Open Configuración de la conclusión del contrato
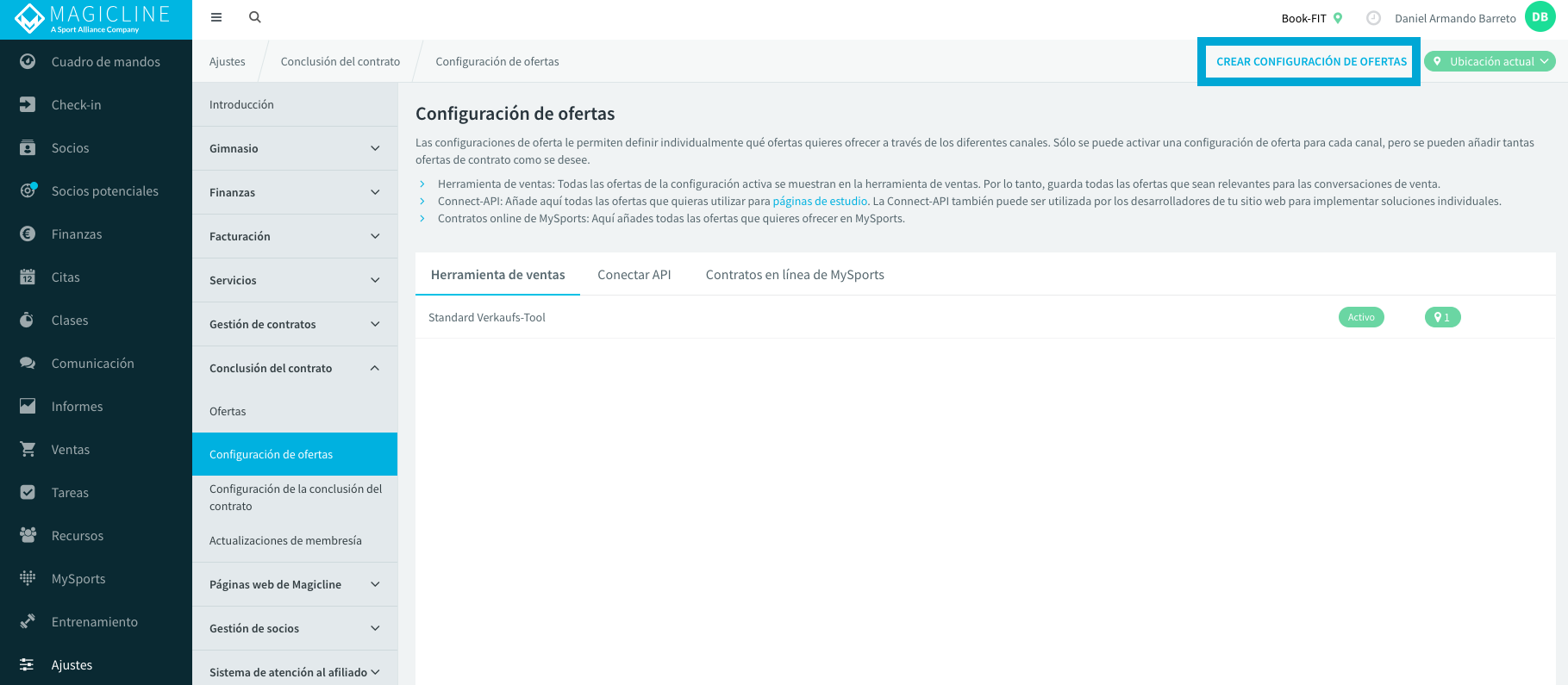 point(295,497)
